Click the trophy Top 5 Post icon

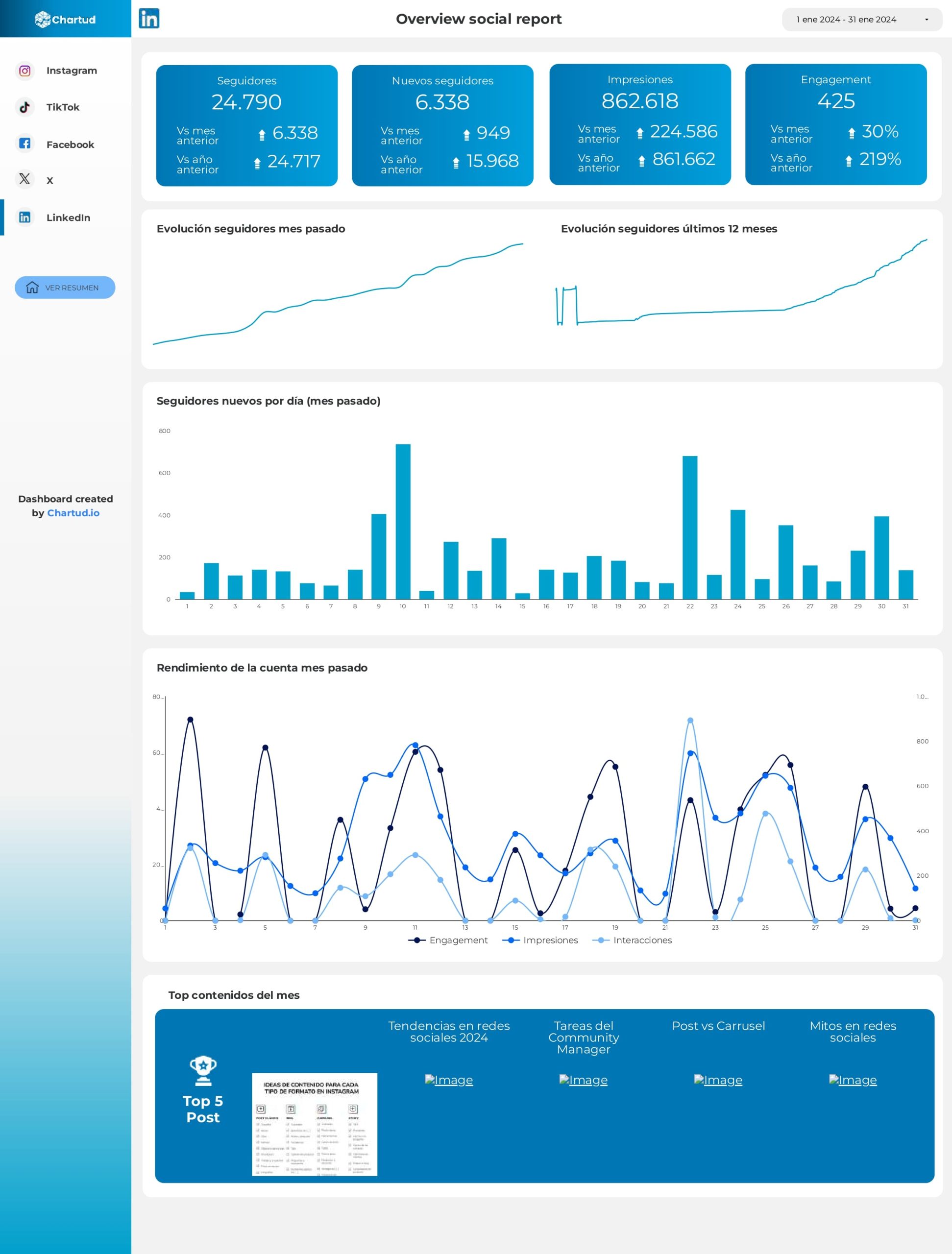coord(203,1070)
